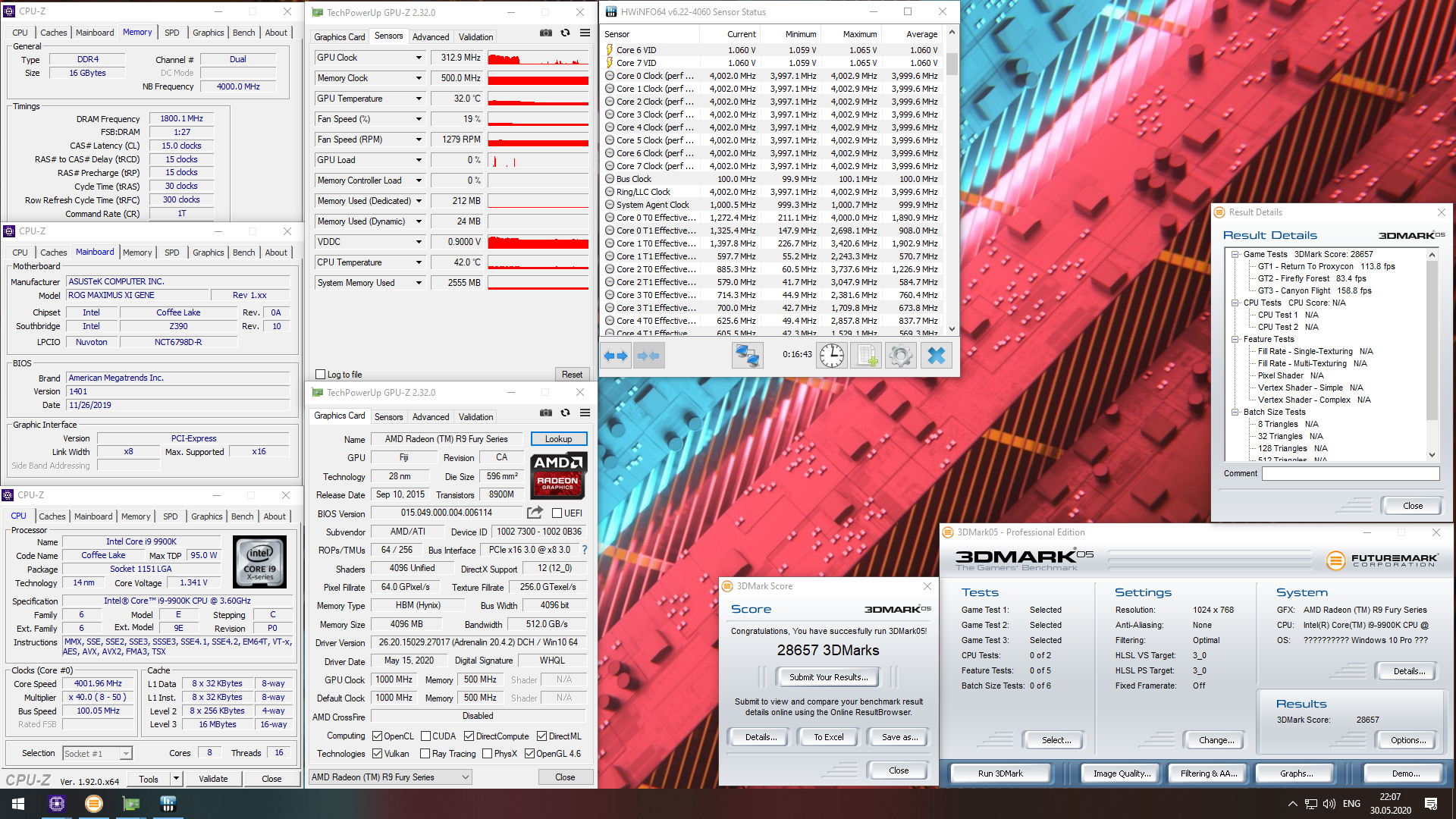Click Validate button in CPU-Z
This screenshot has width=1456, height=819.
213,779
